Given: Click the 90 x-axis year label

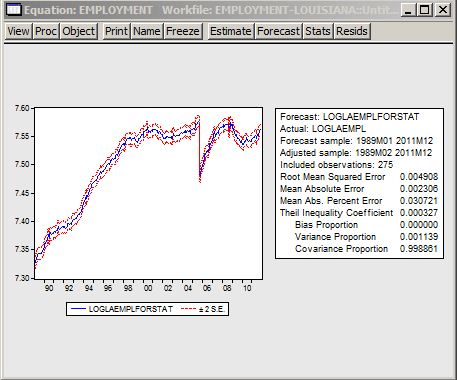Looking at the screenshot, I should click(49, 288).
